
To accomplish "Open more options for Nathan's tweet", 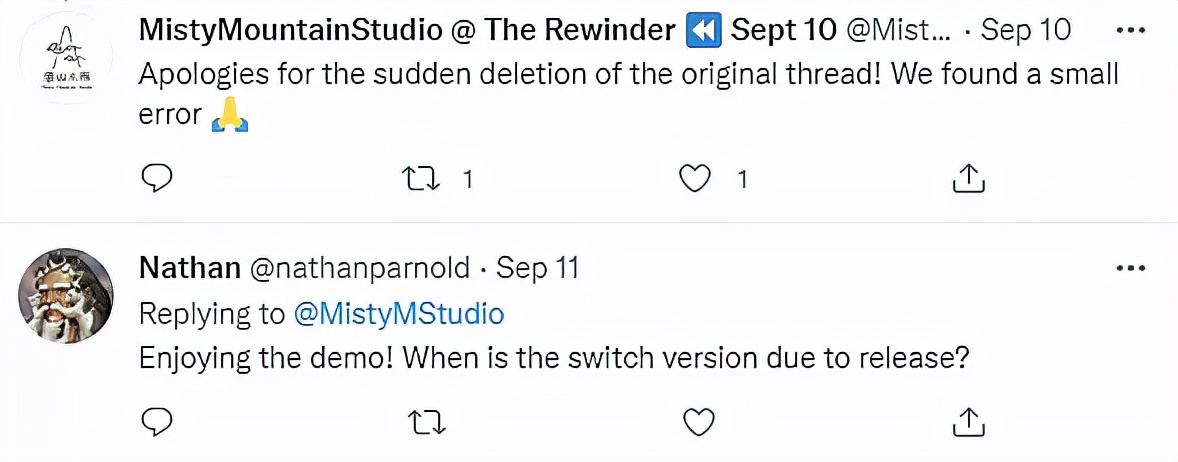I will pos(1130,268).
